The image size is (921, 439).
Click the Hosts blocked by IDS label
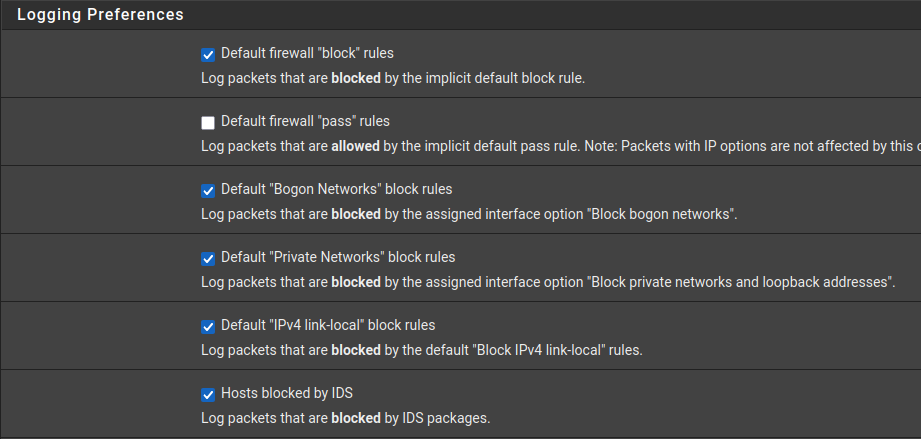(x=287, y=393)
